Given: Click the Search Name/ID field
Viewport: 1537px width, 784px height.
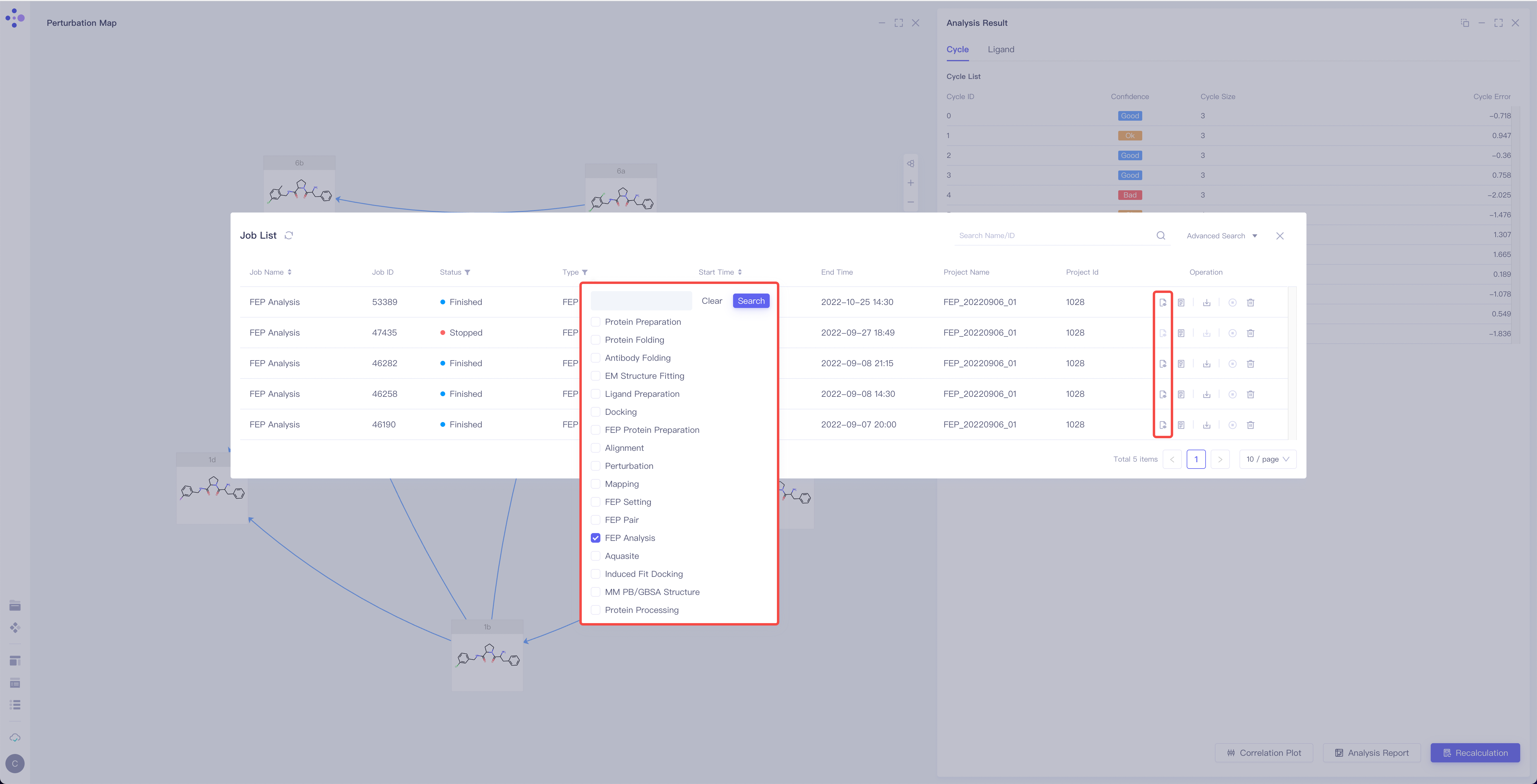Looking at the screenshot, I should (x=1055, y=235).
